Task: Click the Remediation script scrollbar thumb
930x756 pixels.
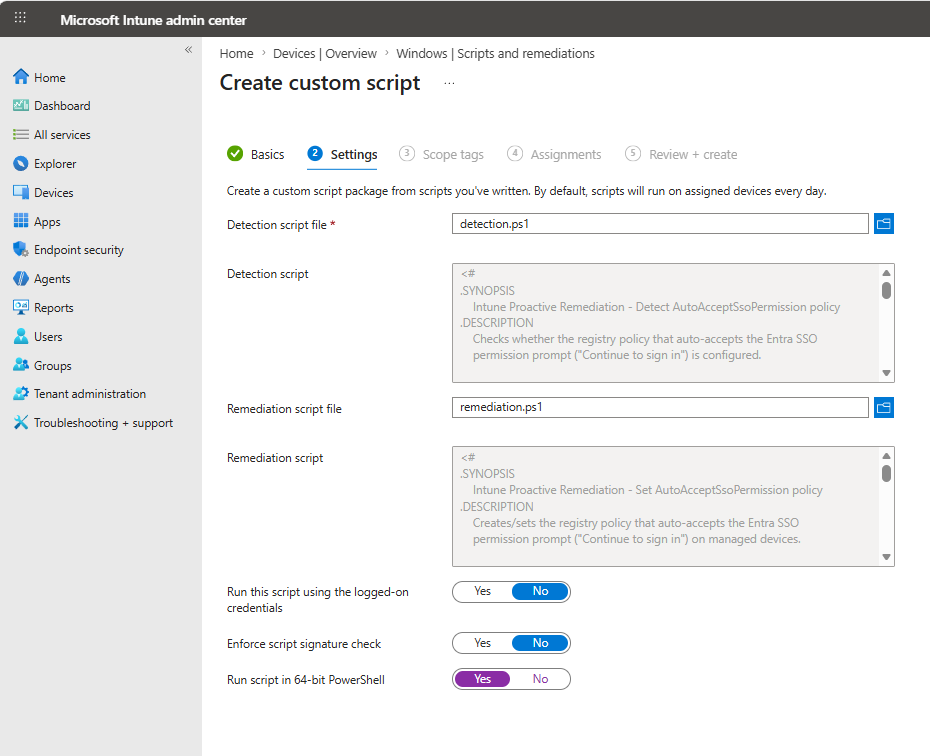Action: (x=886, y=474)
